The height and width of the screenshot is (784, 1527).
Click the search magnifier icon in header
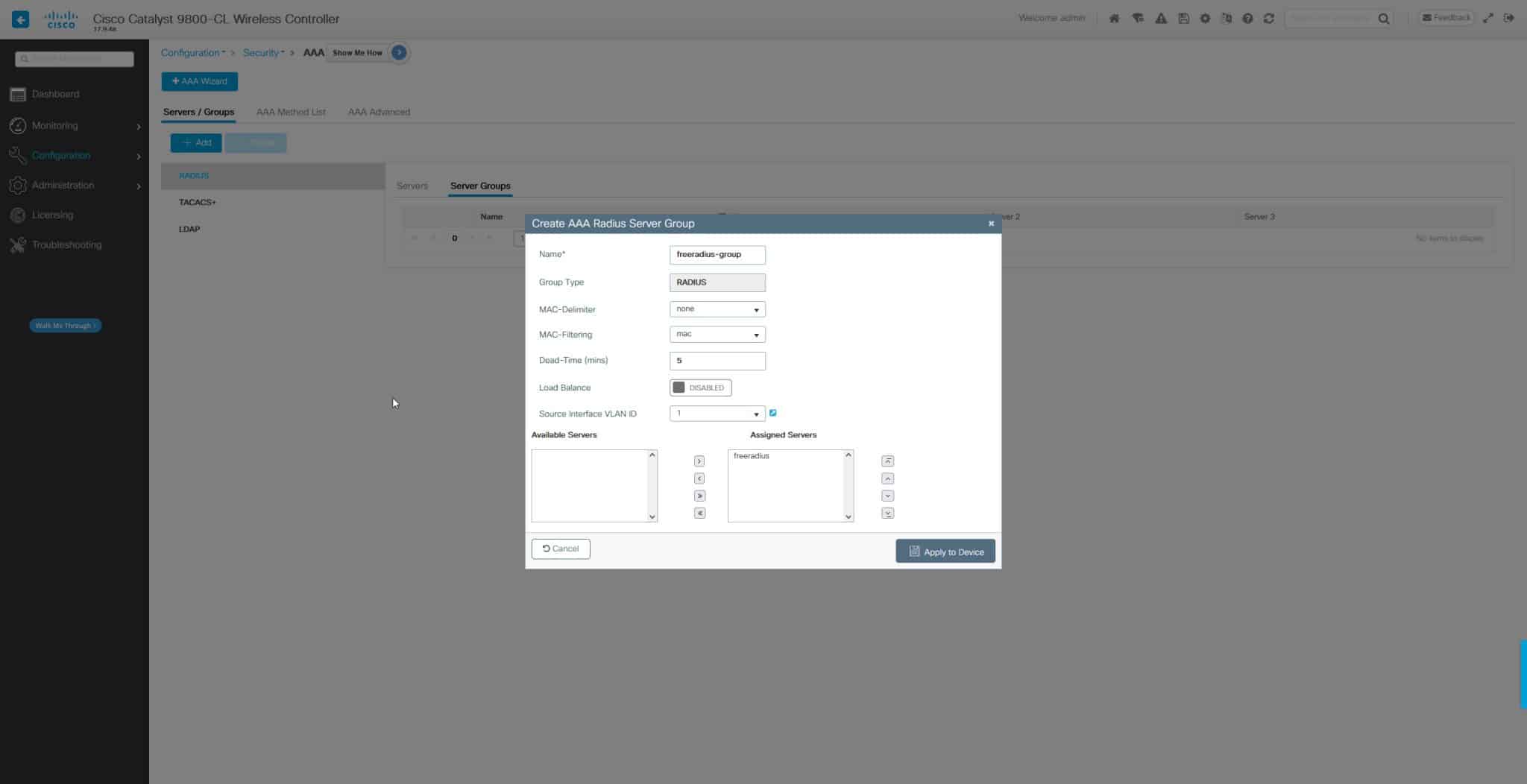(1384, 19)
